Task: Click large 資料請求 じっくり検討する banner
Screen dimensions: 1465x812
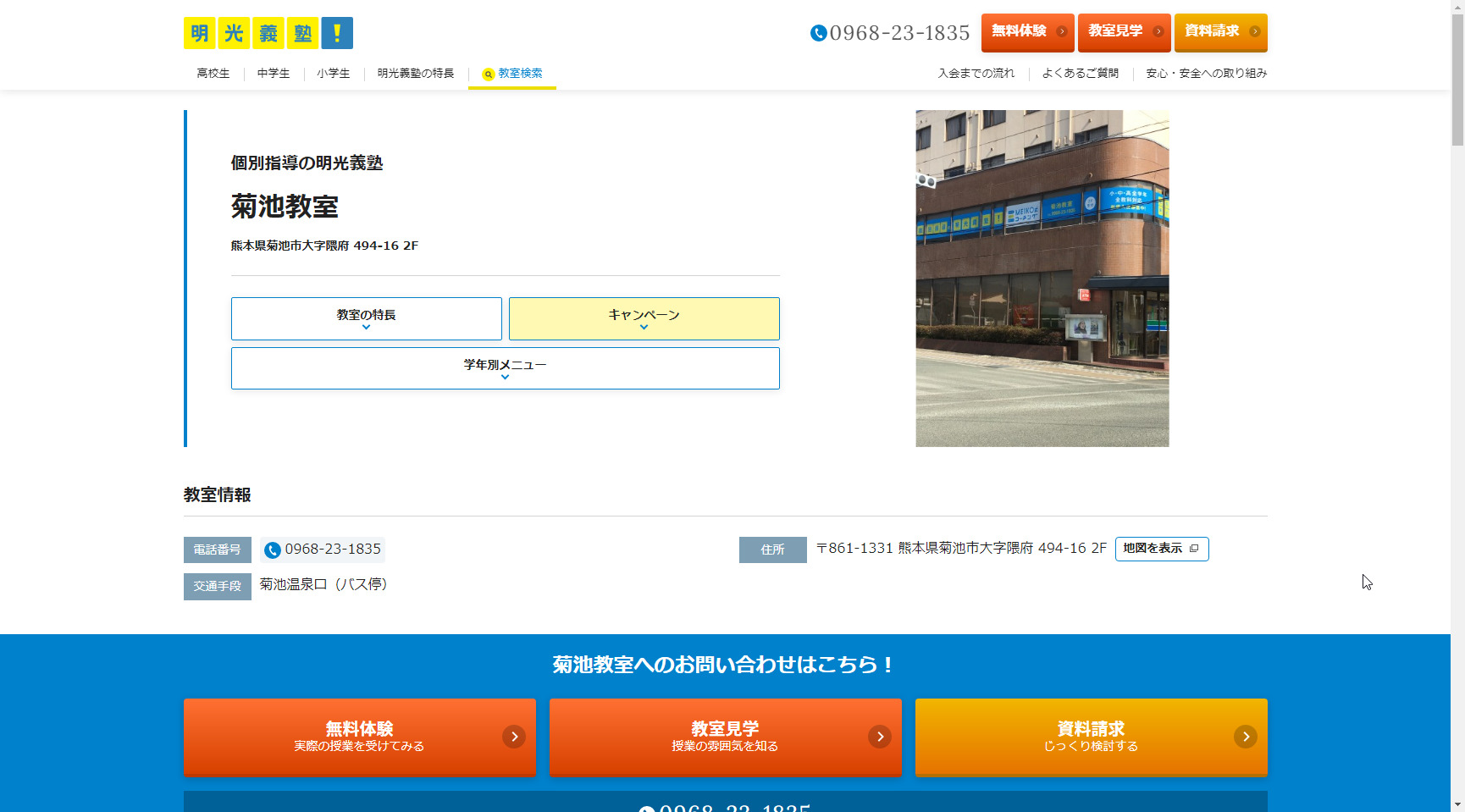Action: (x=1092, y=737)
